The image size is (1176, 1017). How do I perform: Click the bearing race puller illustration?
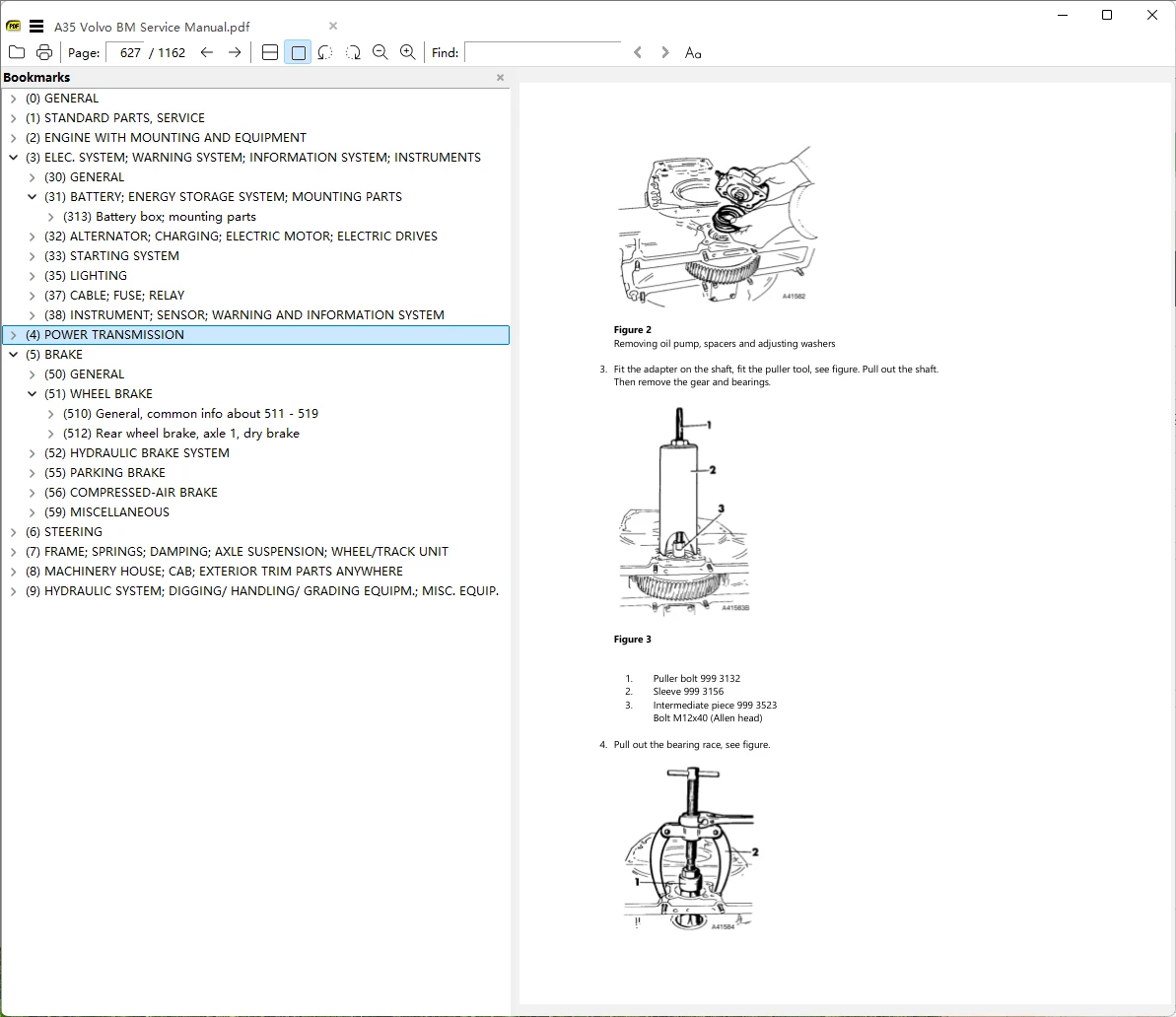689,849
